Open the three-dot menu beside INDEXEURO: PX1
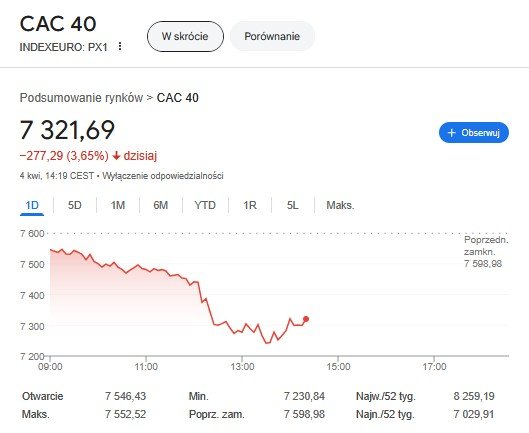This screenshot has width=529, height=433. pyautogui.click(x=120, y=46)
